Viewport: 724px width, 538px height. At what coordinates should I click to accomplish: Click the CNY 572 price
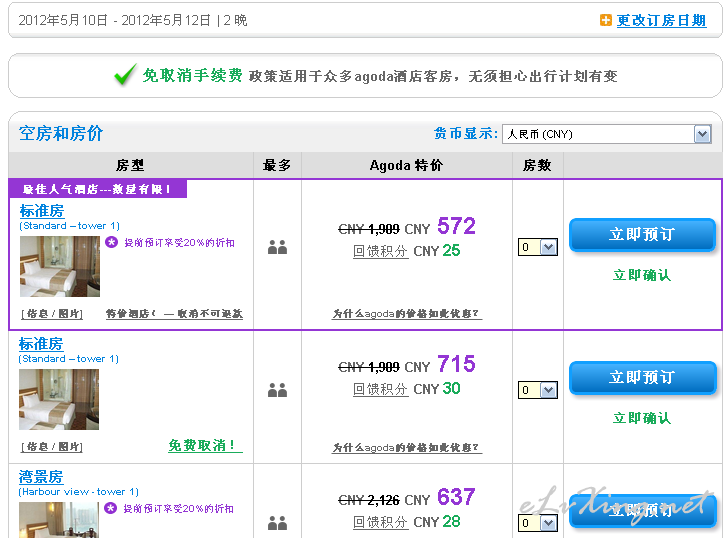pyautogui.click(x=440, y=226)
